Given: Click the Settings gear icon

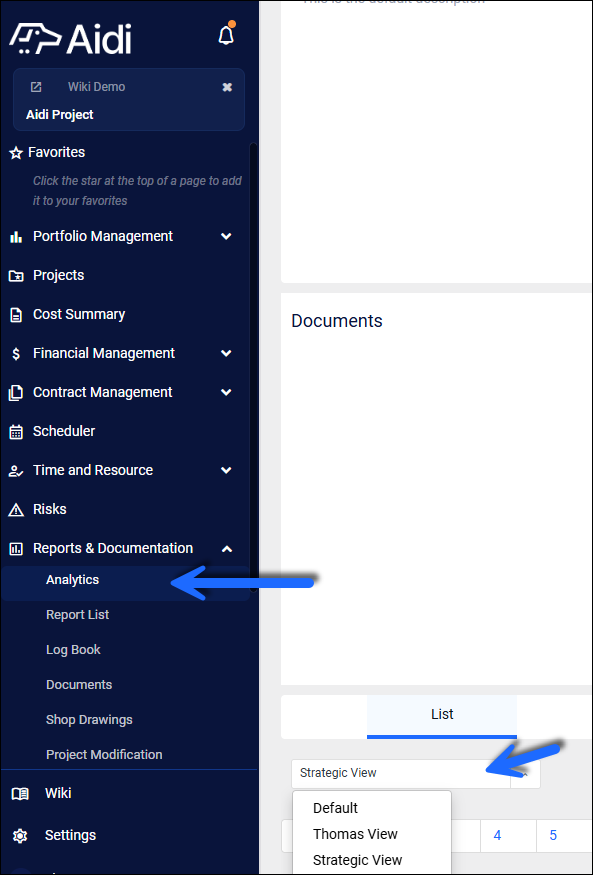Looking at the screenshot, I should [20, 835].
